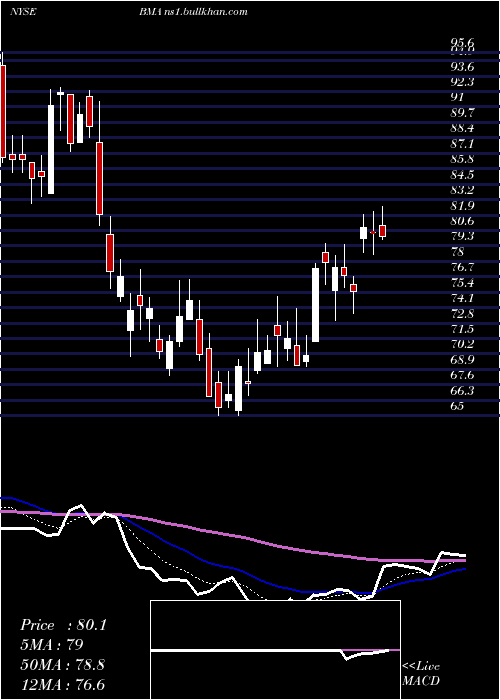Click the Price : 80.1 readout
500x700 pixels.
pos(63,625)
